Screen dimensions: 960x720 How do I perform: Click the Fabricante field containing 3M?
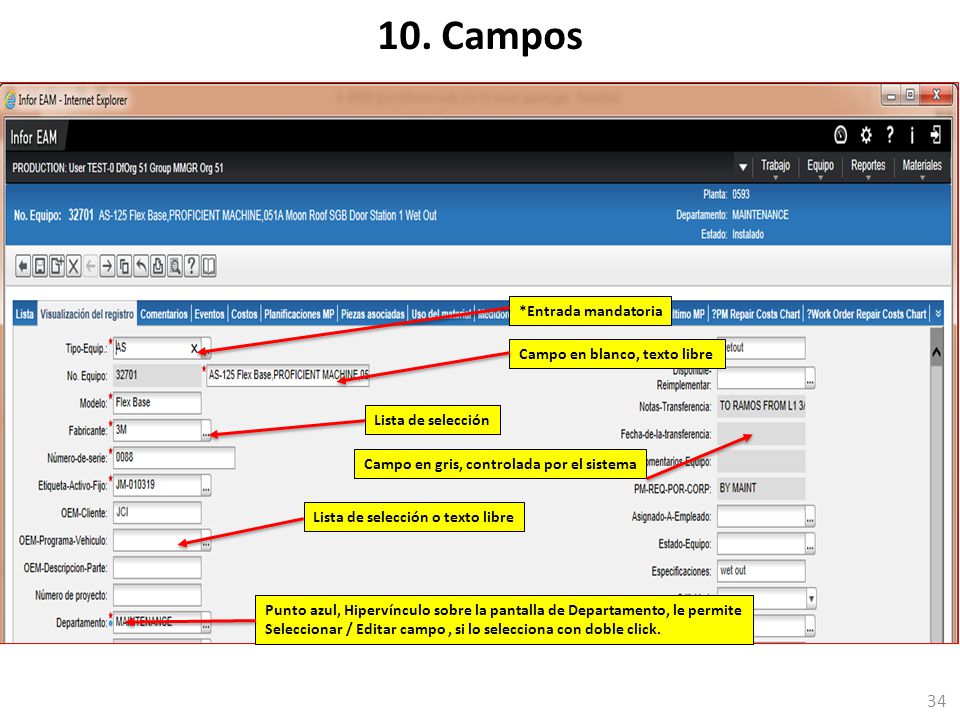(157, 430)
